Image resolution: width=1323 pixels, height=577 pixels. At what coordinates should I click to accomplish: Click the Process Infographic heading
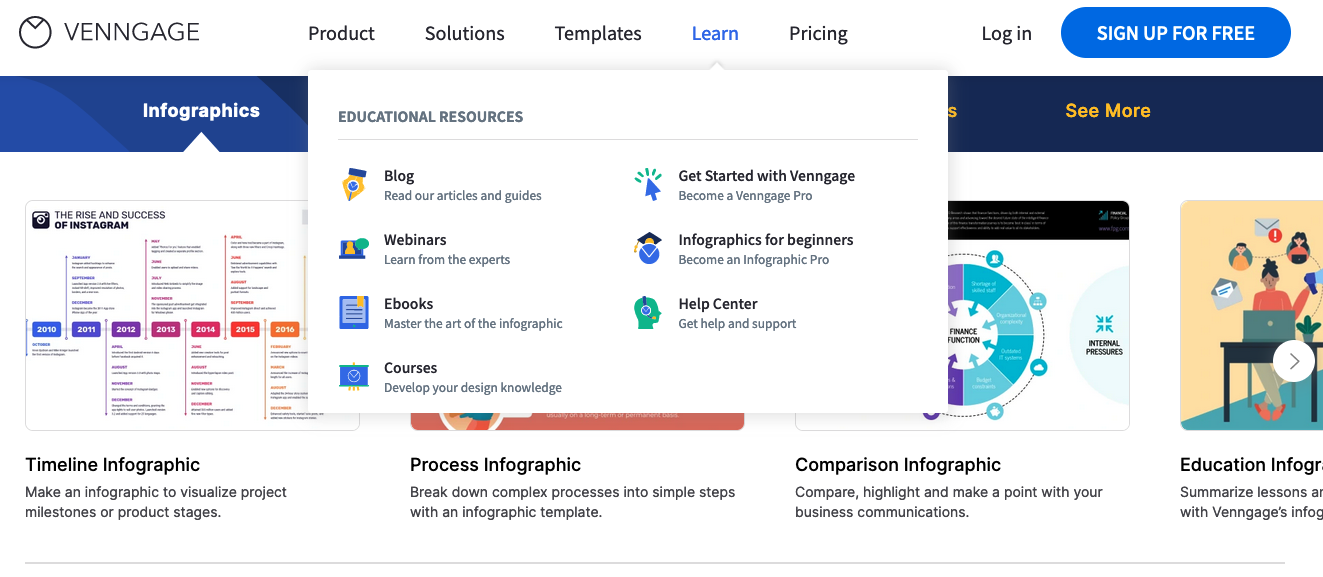[x=496, y=464]
